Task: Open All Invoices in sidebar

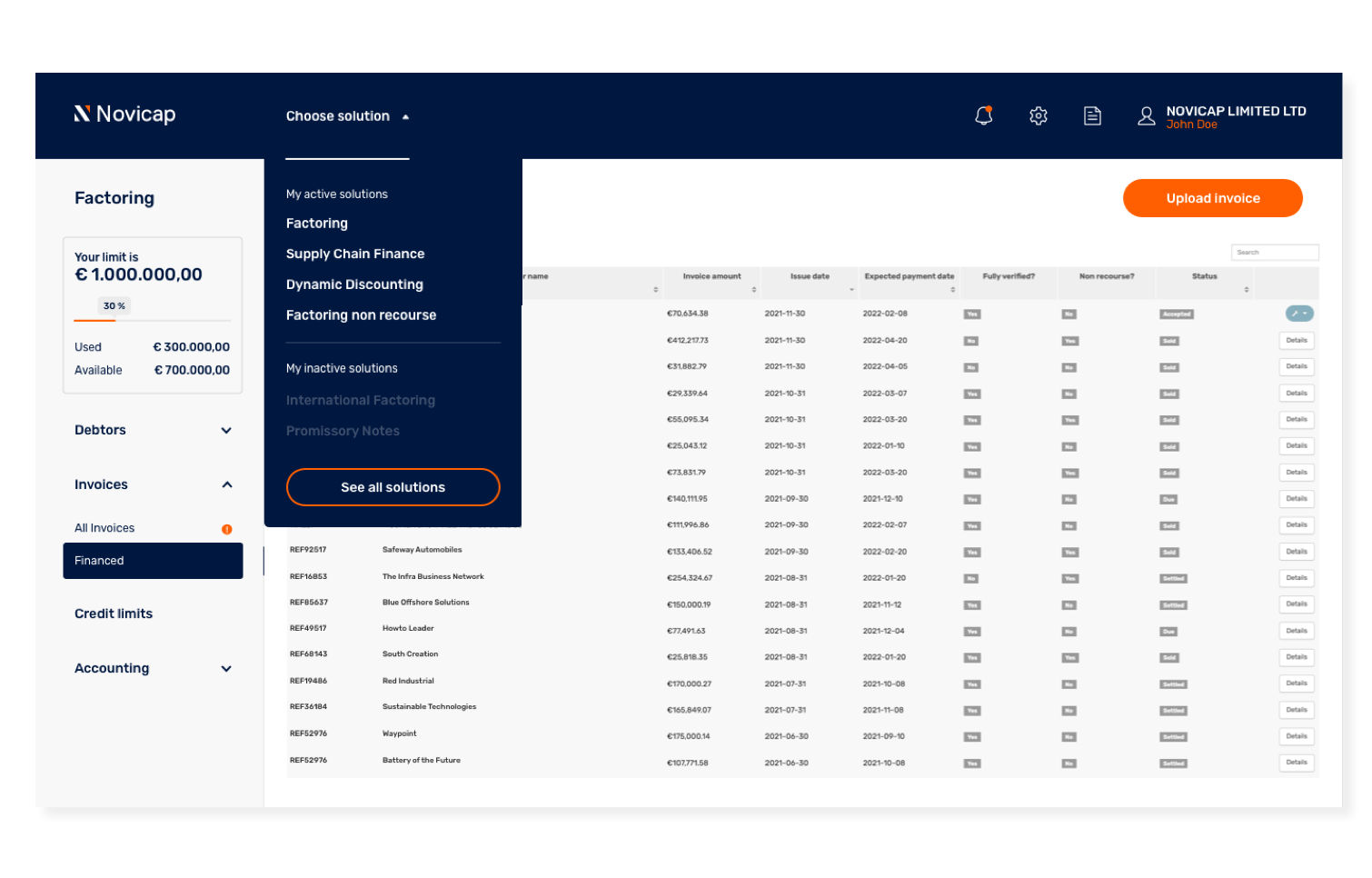Action: coord(104,528)
